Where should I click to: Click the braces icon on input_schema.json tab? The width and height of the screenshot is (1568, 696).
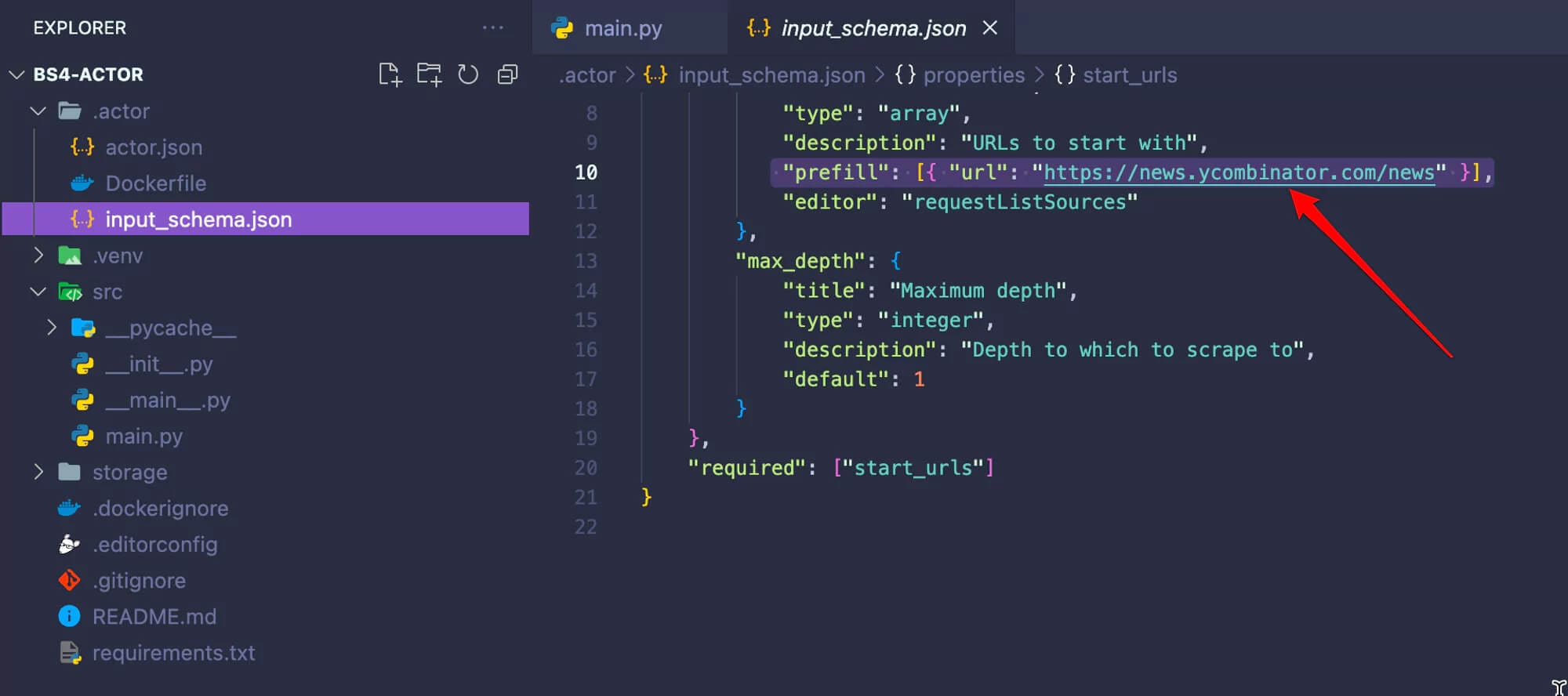tap(759, 28)
